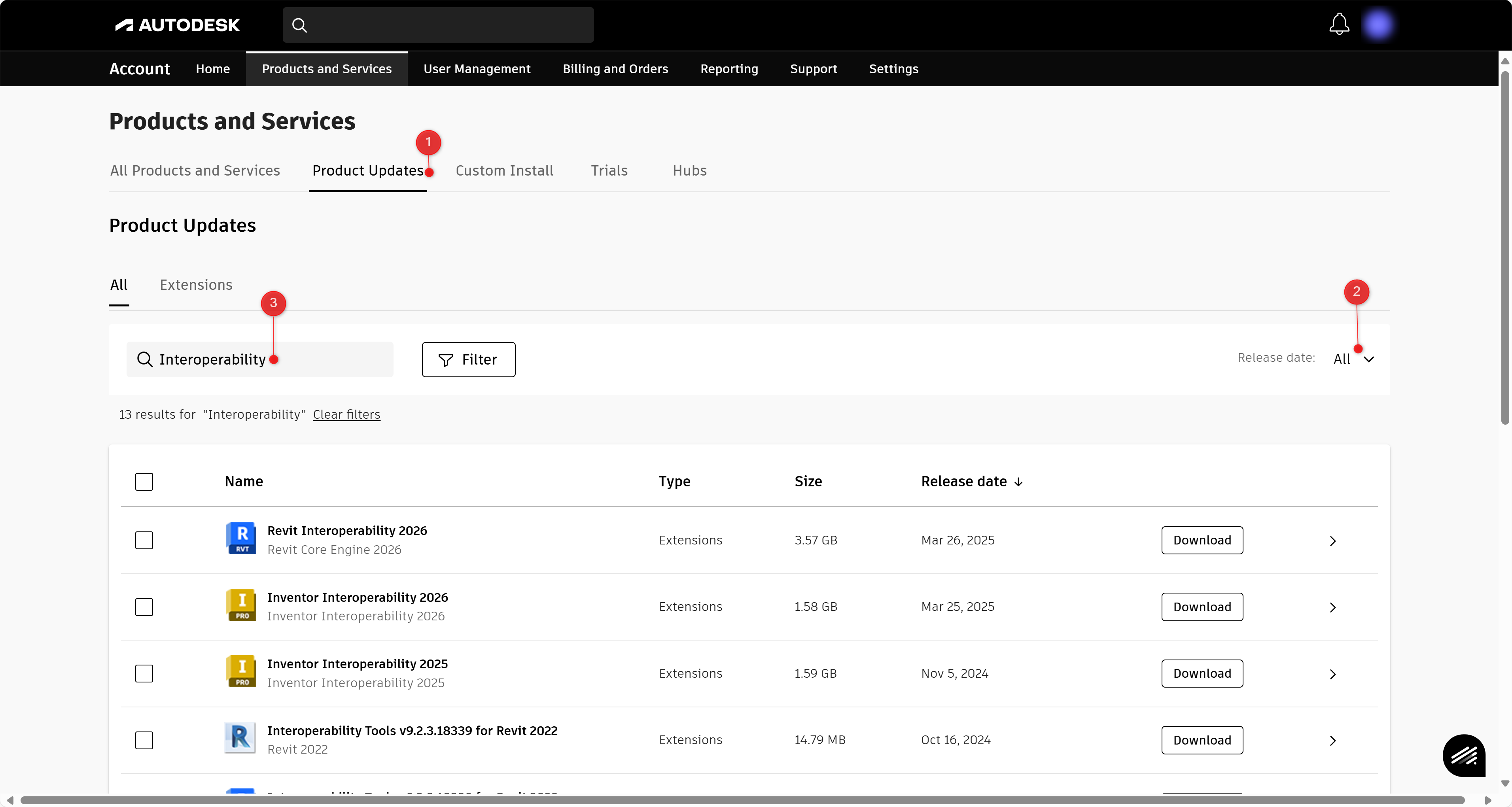Viewport: 1512px width, 807px height.
Task: Toggle the select-all checkbox in table header
Action: tap(144, 481)
